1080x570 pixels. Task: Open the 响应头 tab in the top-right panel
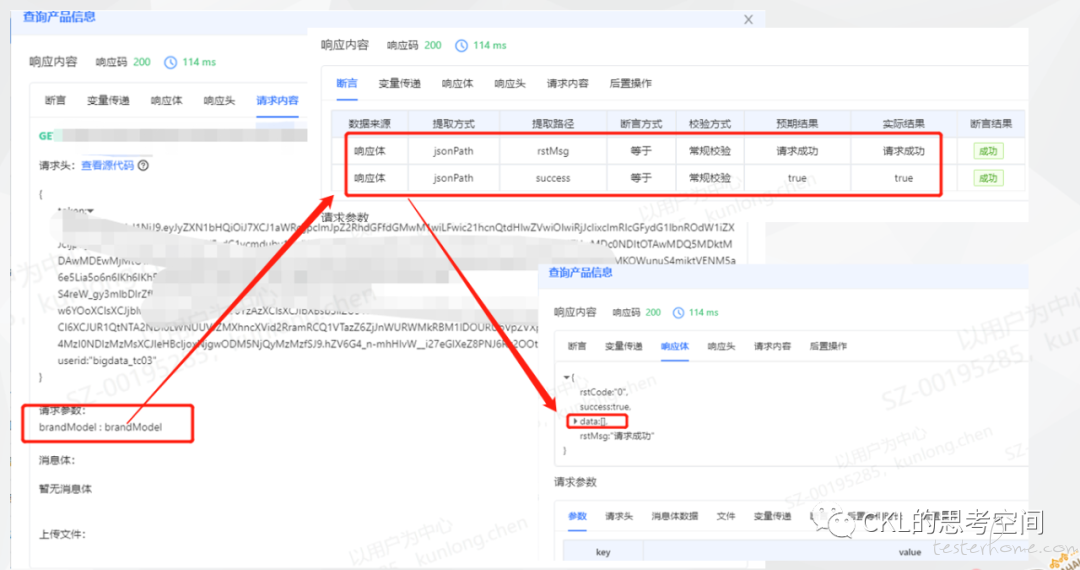pyautogui.click(x=510, y=83)
